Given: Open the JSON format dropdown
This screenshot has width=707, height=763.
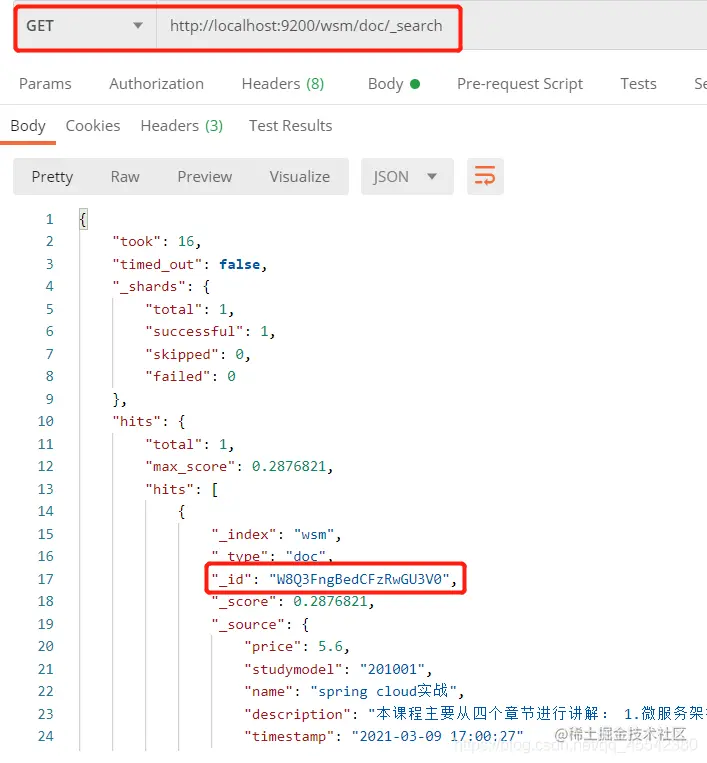Looking at the screenshot, I should [x=407, y=177].
